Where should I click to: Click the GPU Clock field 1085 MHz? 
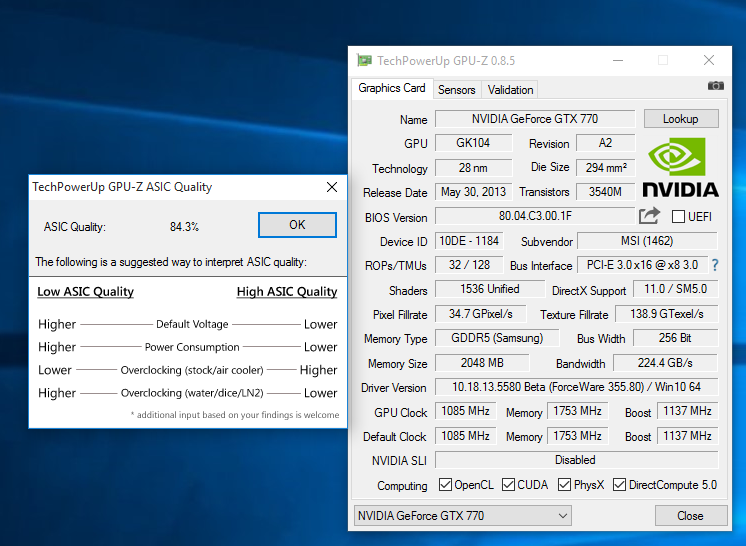(465, 411)
